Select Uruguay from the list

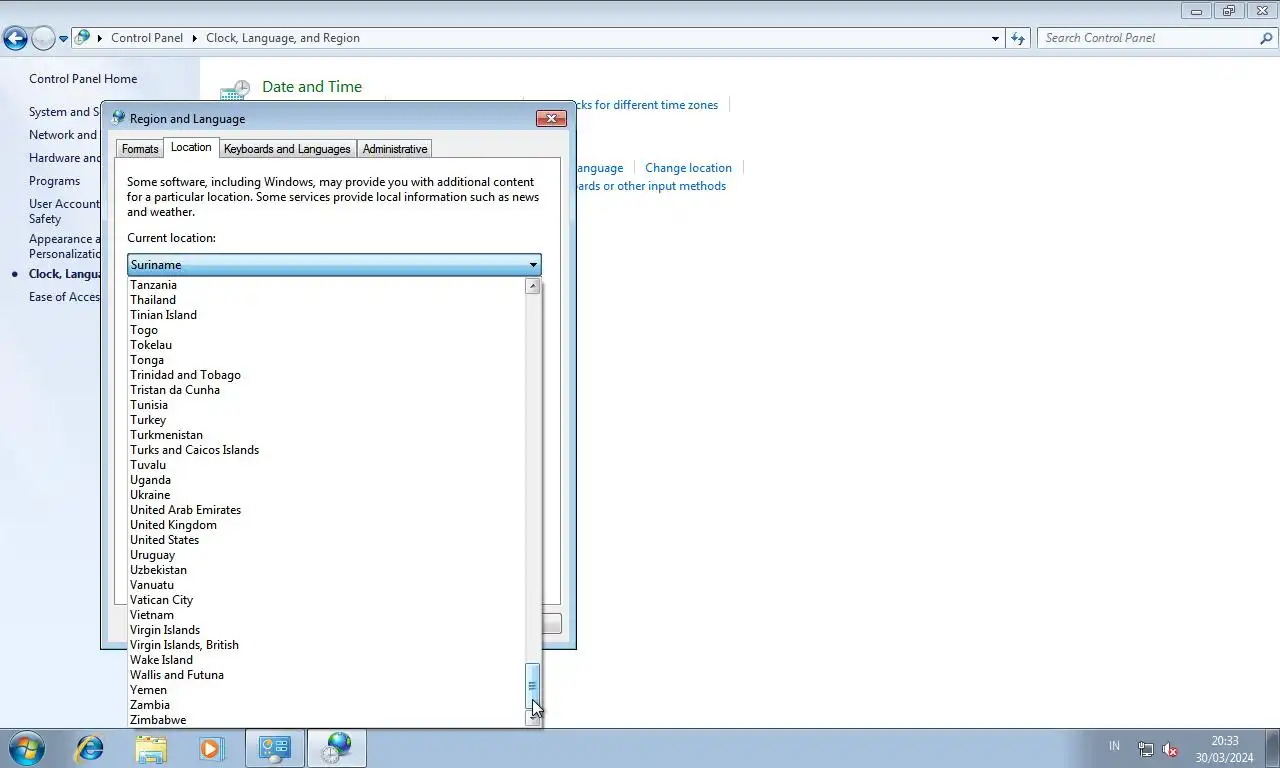click(327, 555)
